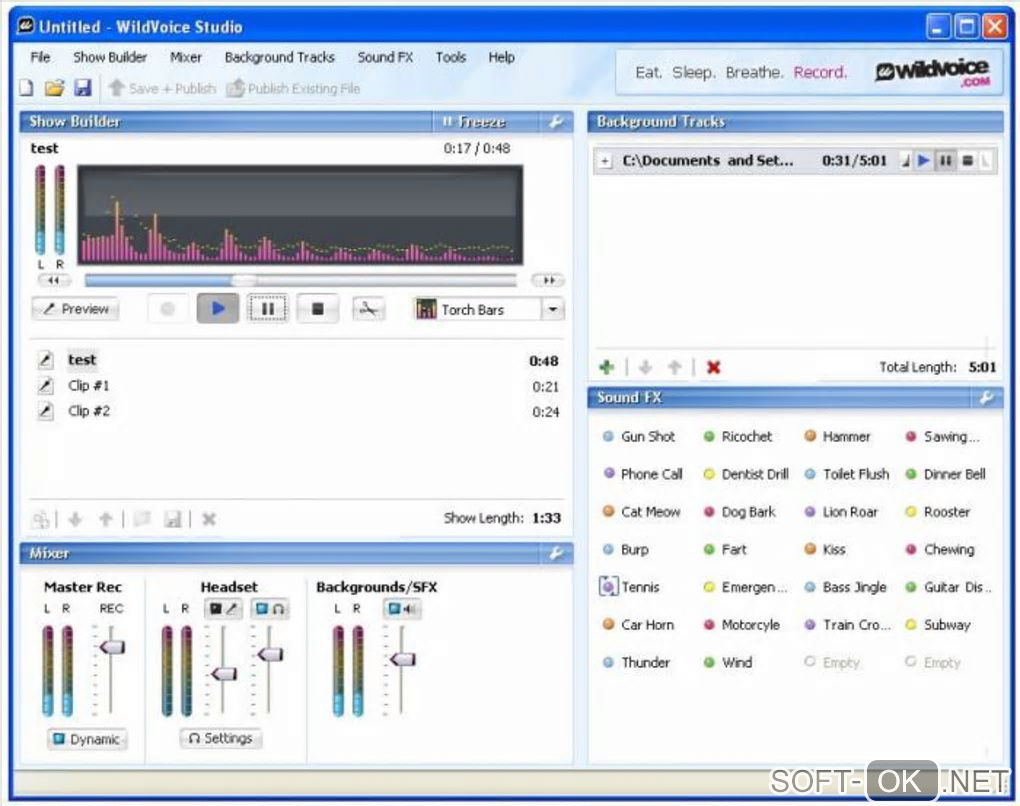
Task: Toggle Freeze in Show Builder header
Action: click(x=474, y=122)
